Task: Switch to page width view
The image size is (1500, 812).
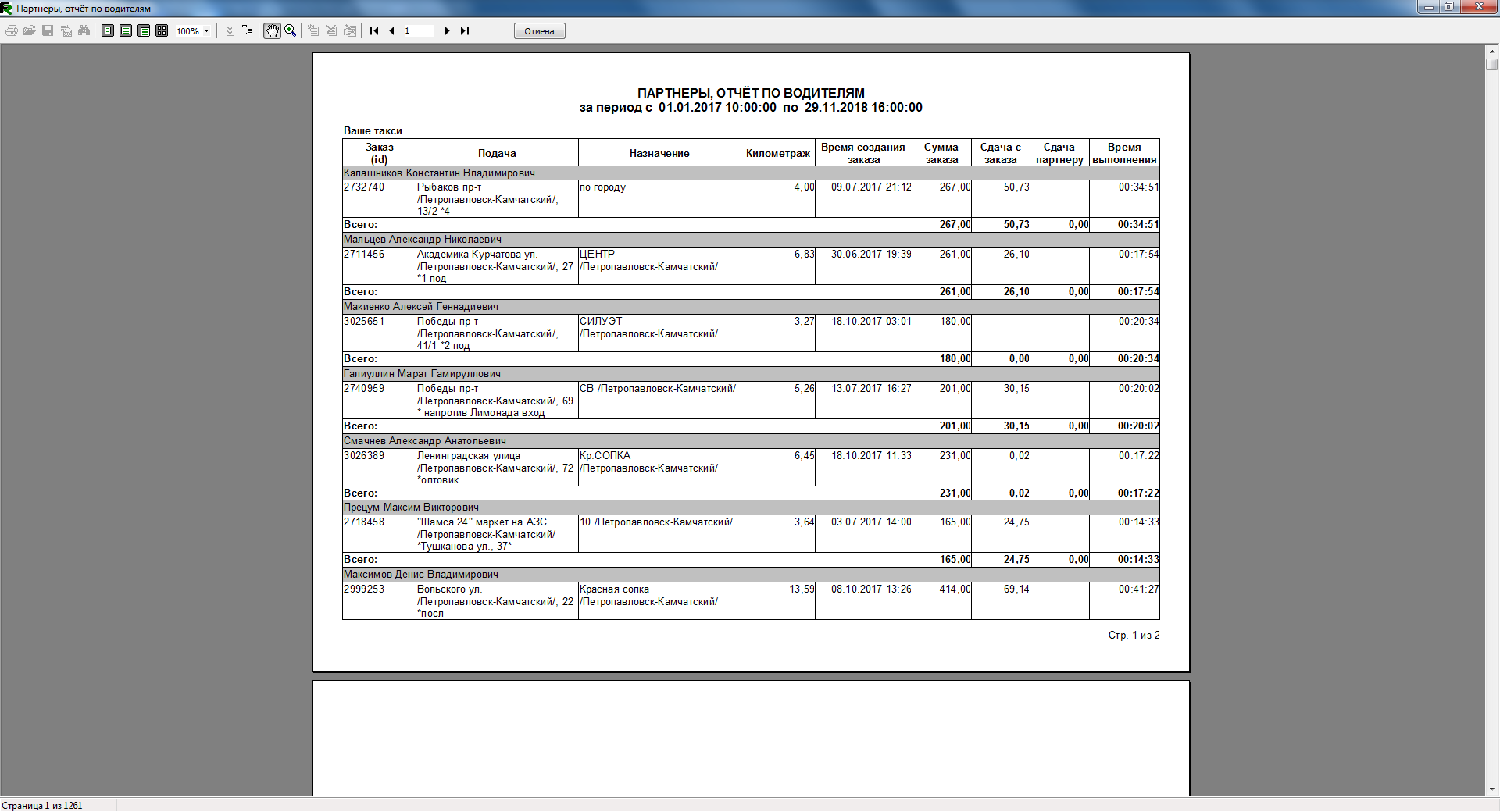Action: pos(126,30)
